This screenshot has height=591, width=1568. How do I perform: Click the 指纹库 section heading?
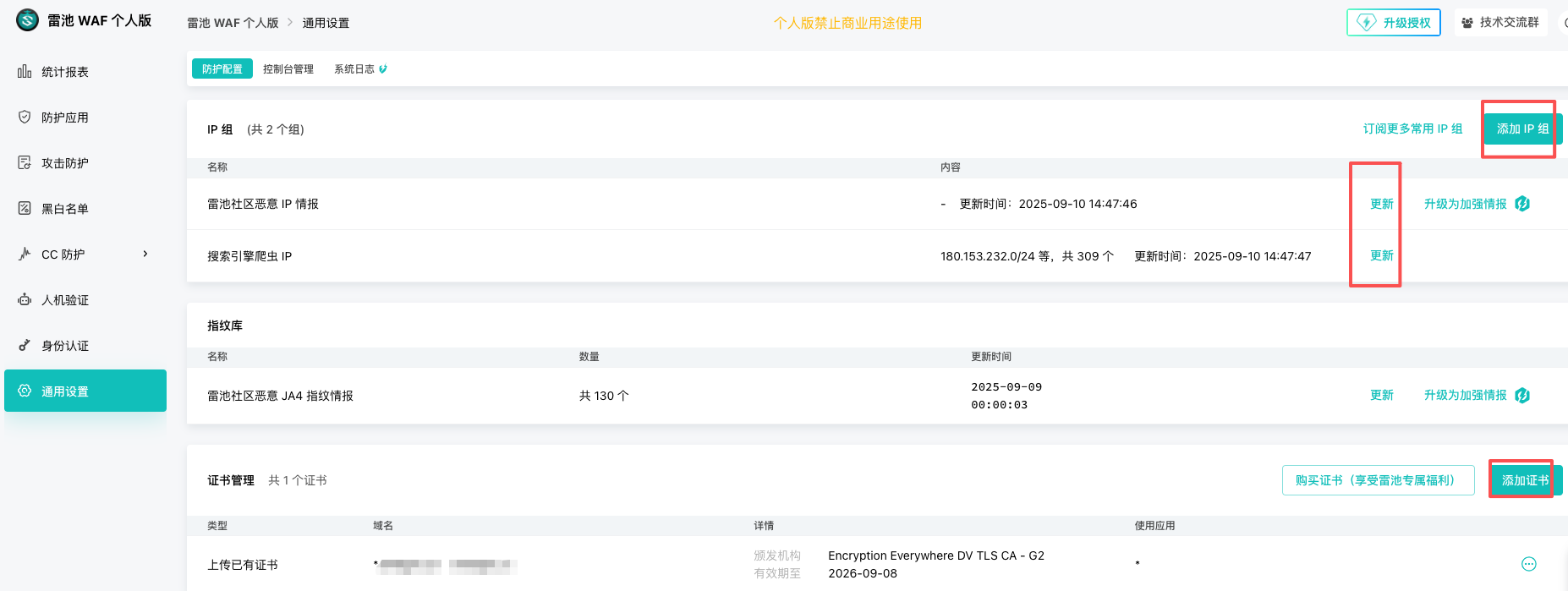pyautogui.click(x=225, y=326)
